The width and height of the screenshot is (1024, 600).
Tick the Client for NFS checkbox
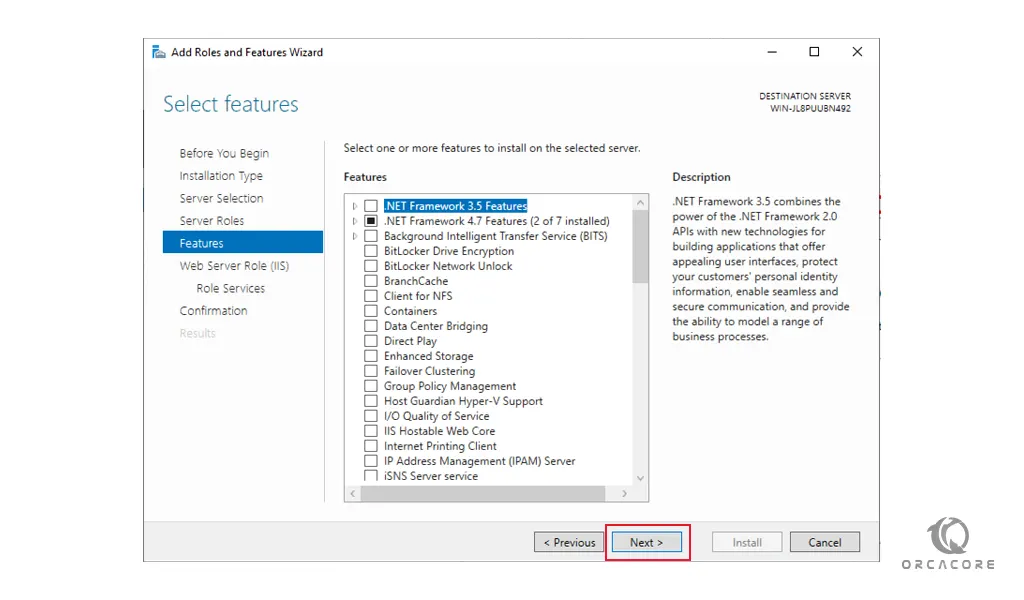coord(370,296)
